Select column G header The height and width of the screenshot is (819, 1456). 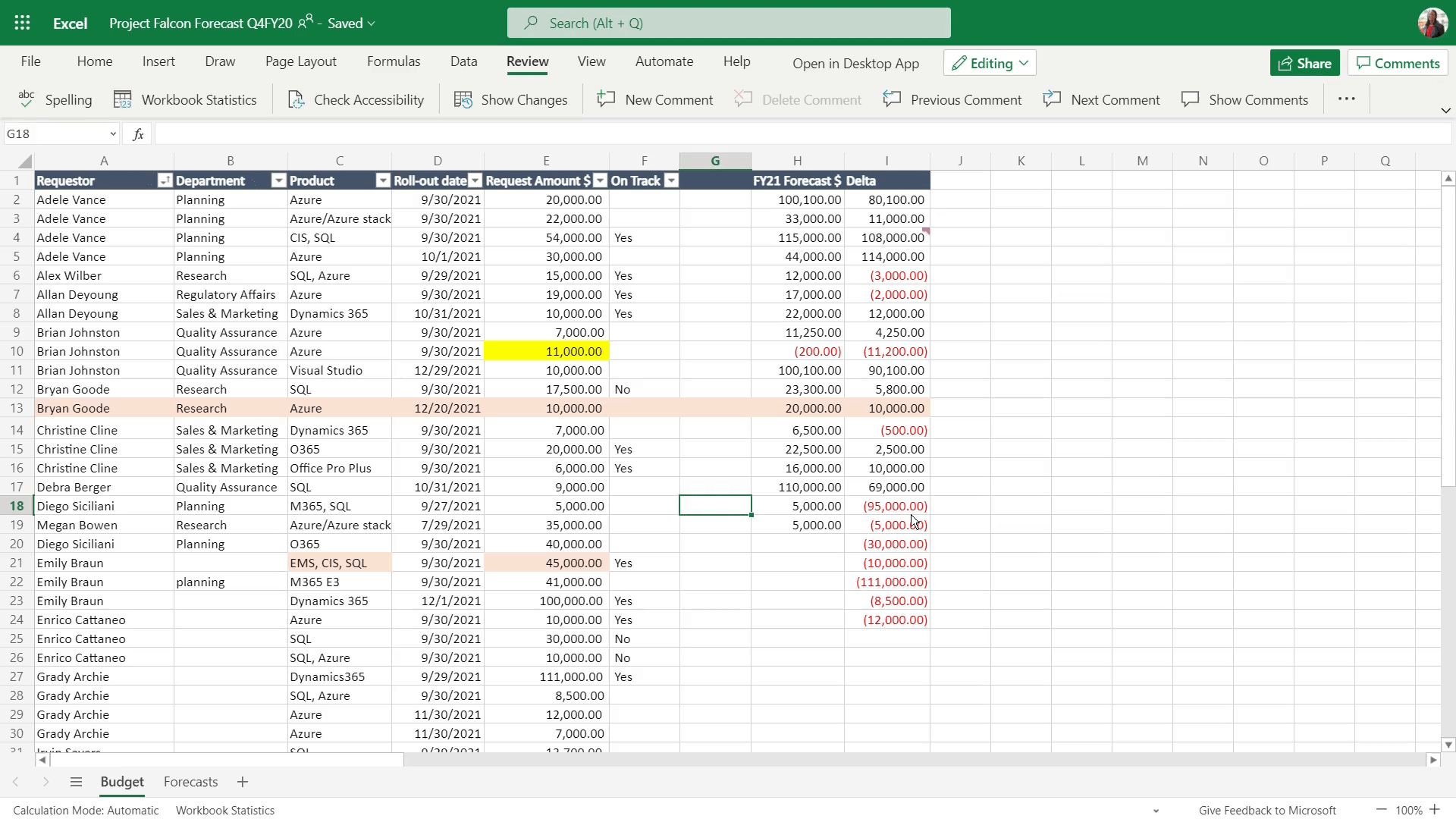tap(715, 161)
